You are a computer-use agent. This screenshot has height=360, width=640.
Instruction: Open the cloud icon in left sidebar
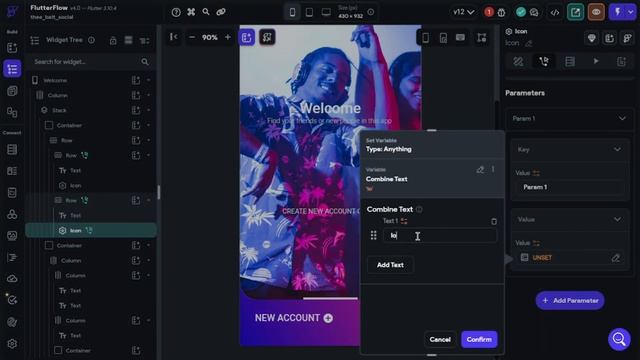click(12, 279)
